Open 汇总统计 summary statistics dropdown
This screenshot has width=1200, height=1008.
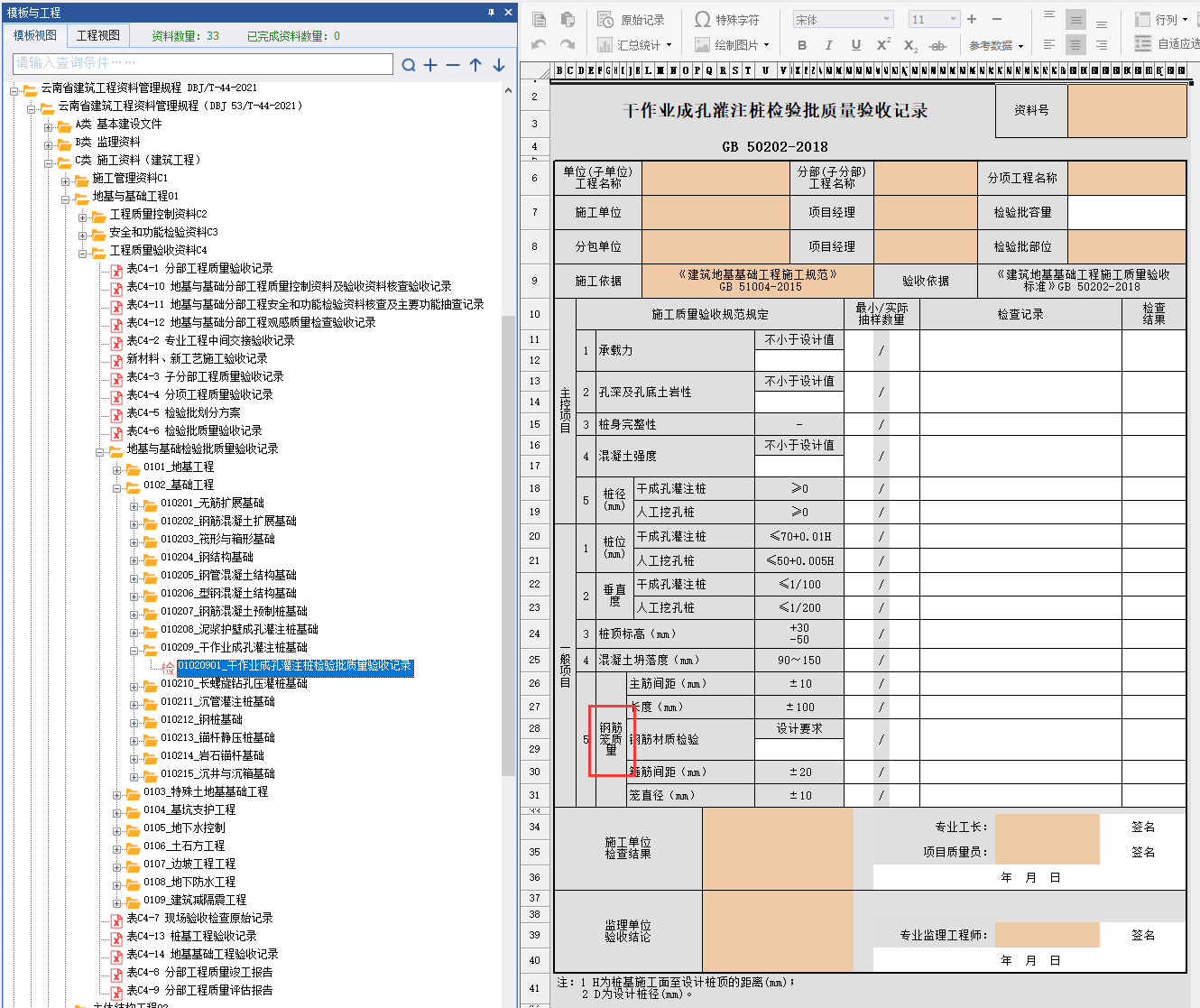point(634,44)
